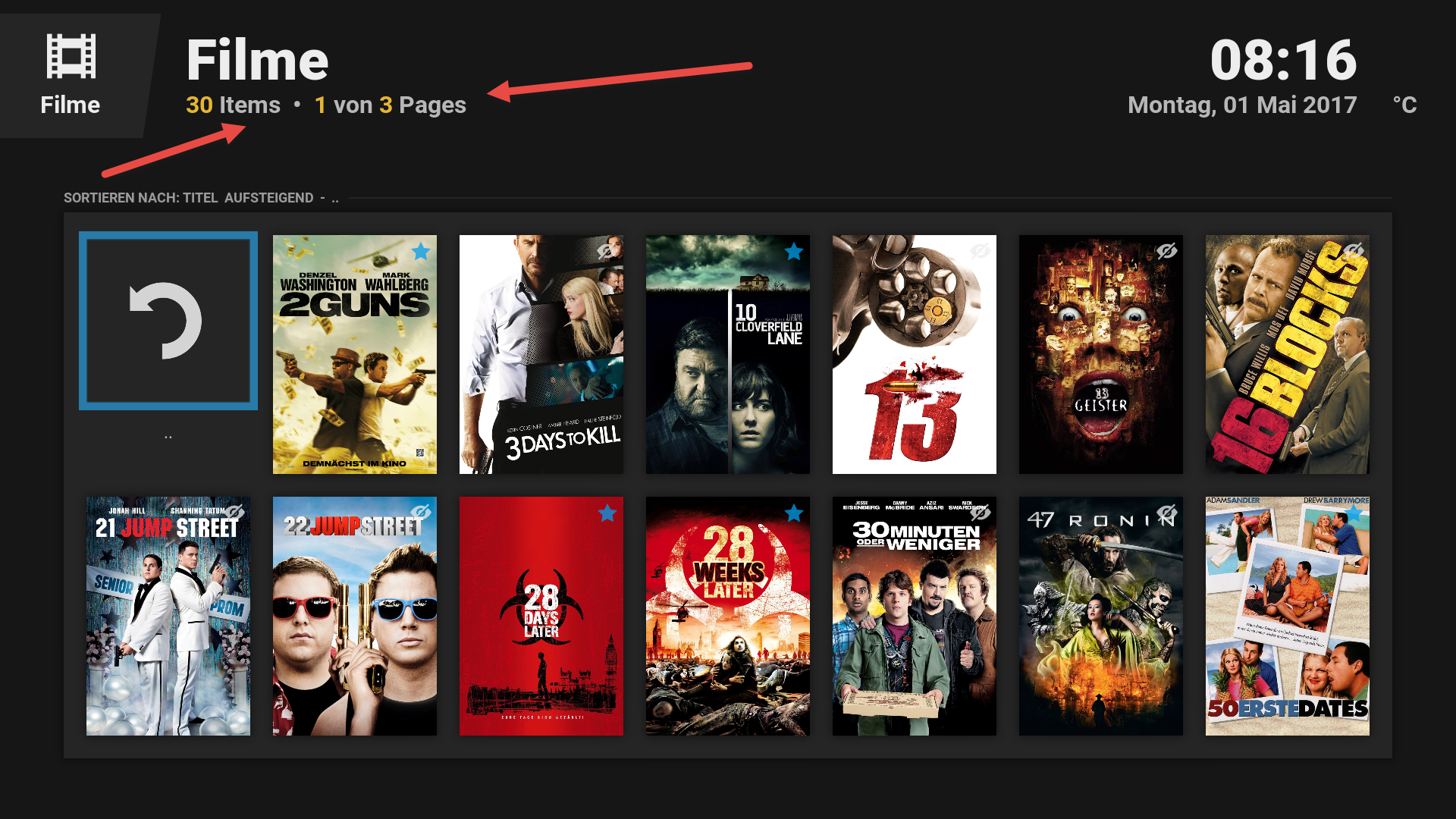The width and height of the screenshot is (1456, 819).
Task: Open the 22 Jump Street poster
Action: 355,616
